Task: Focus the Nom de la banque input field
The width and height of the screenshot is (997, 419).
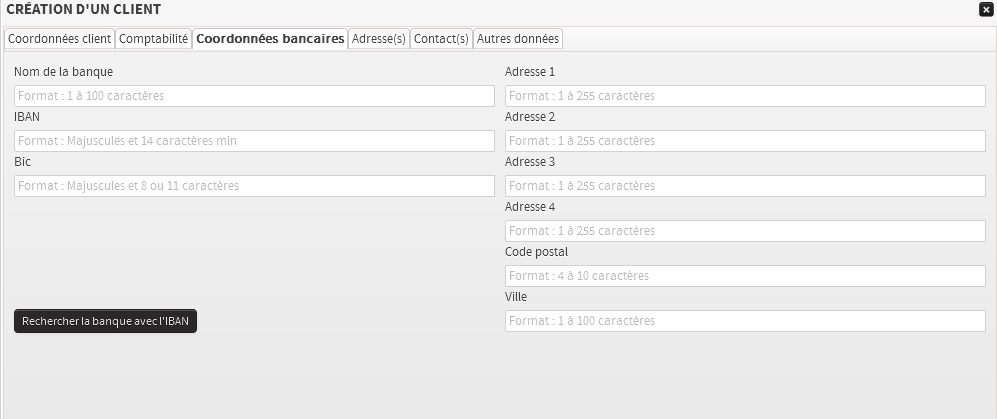Action: tap(254, 96)
